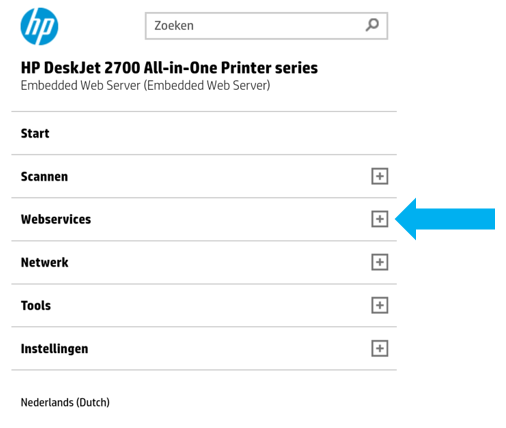Select the Netwerk menu label
Image resolution: width=506 pixels, height=428 pixels.
click(x=44, y=262)
